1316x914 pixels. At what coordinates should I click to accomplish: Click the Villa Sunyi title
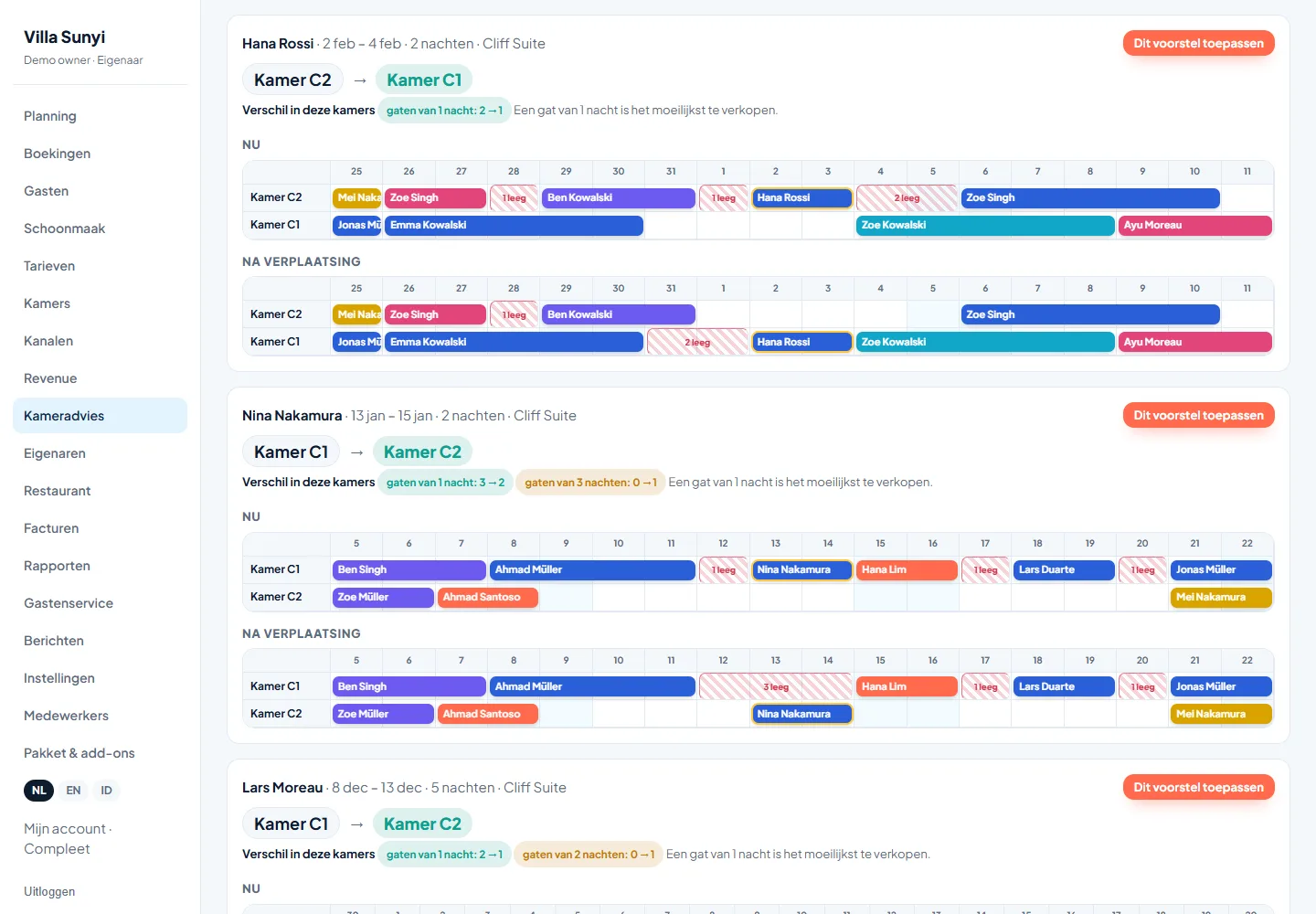(64, 37)
